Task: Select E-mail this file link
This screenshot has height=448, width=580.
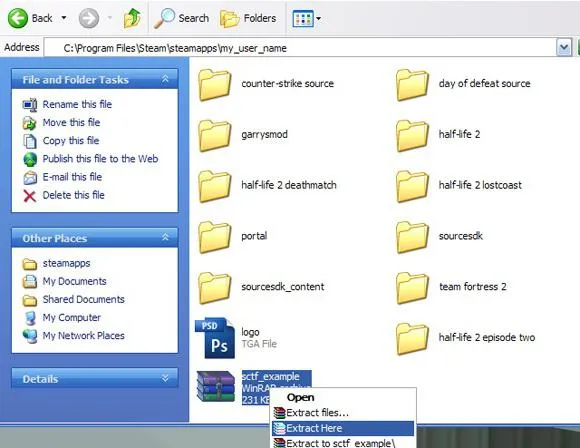Action: 72,177
